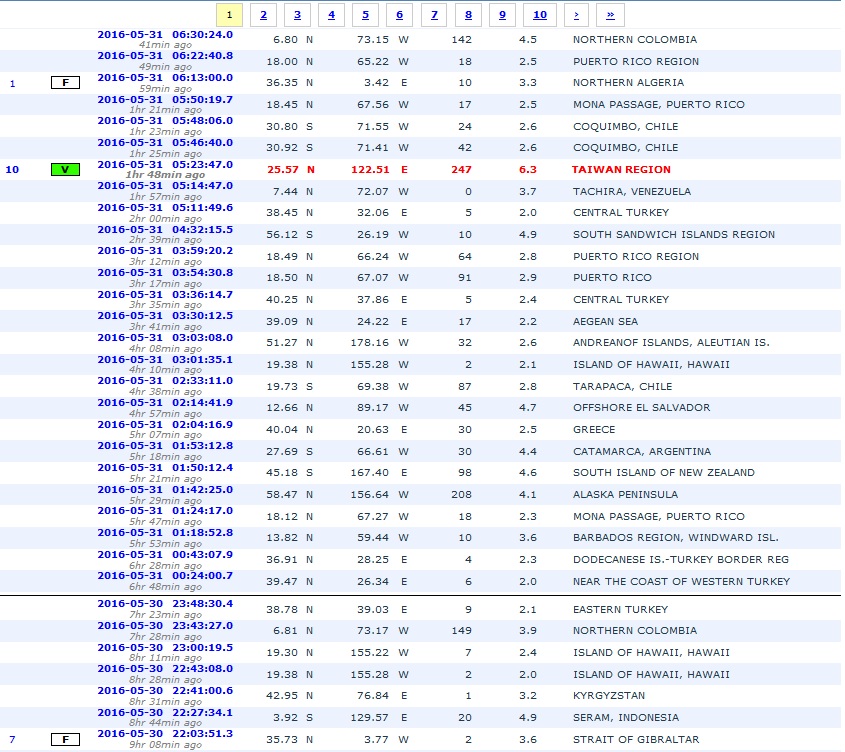
Task: Open page 5 of results
Action: [x=365, y=15]
